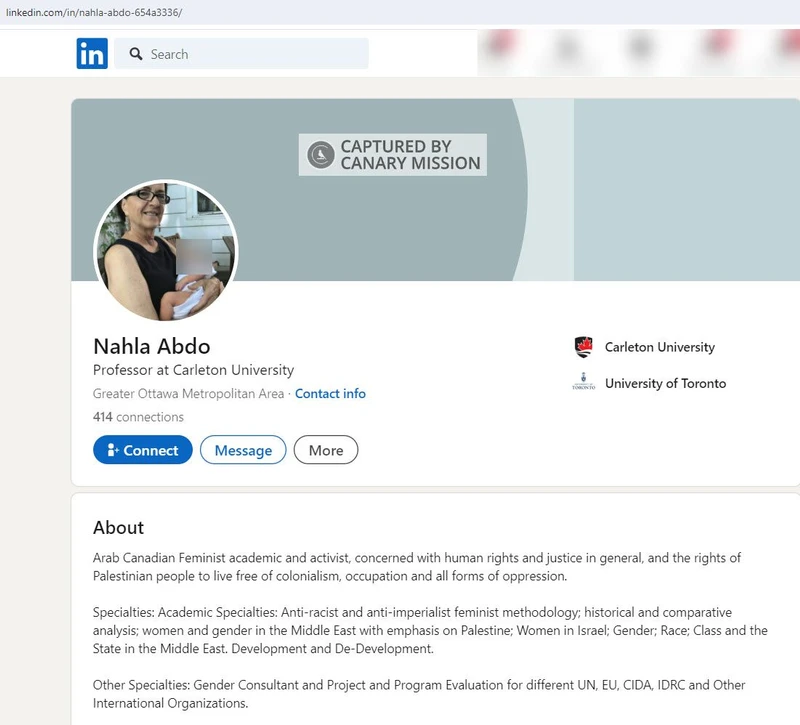Click the LinkedIn logo icon
800x725 pixels.
(x=90, y=53)
